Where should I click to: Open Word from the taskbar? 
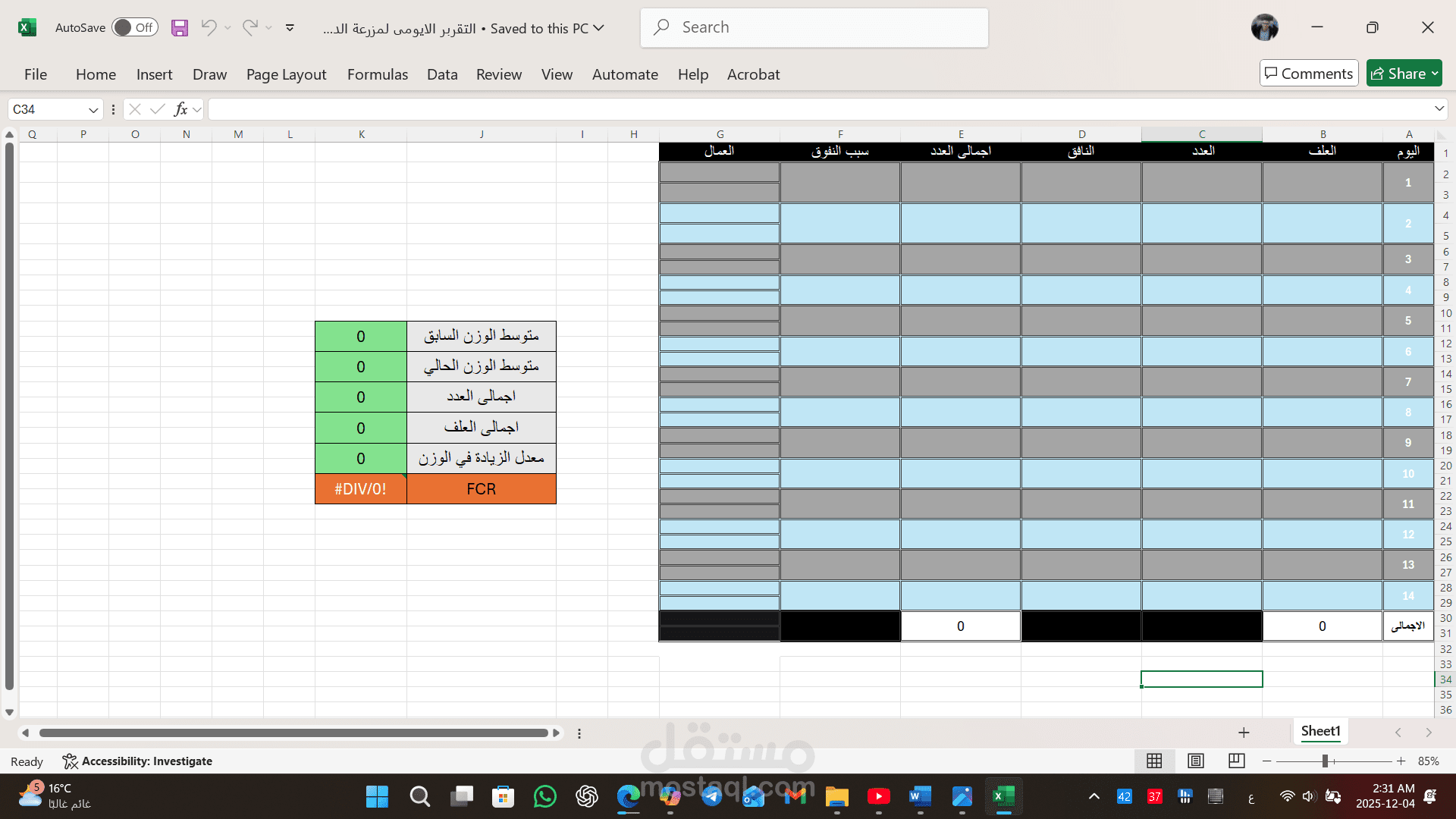click(920, 796)
